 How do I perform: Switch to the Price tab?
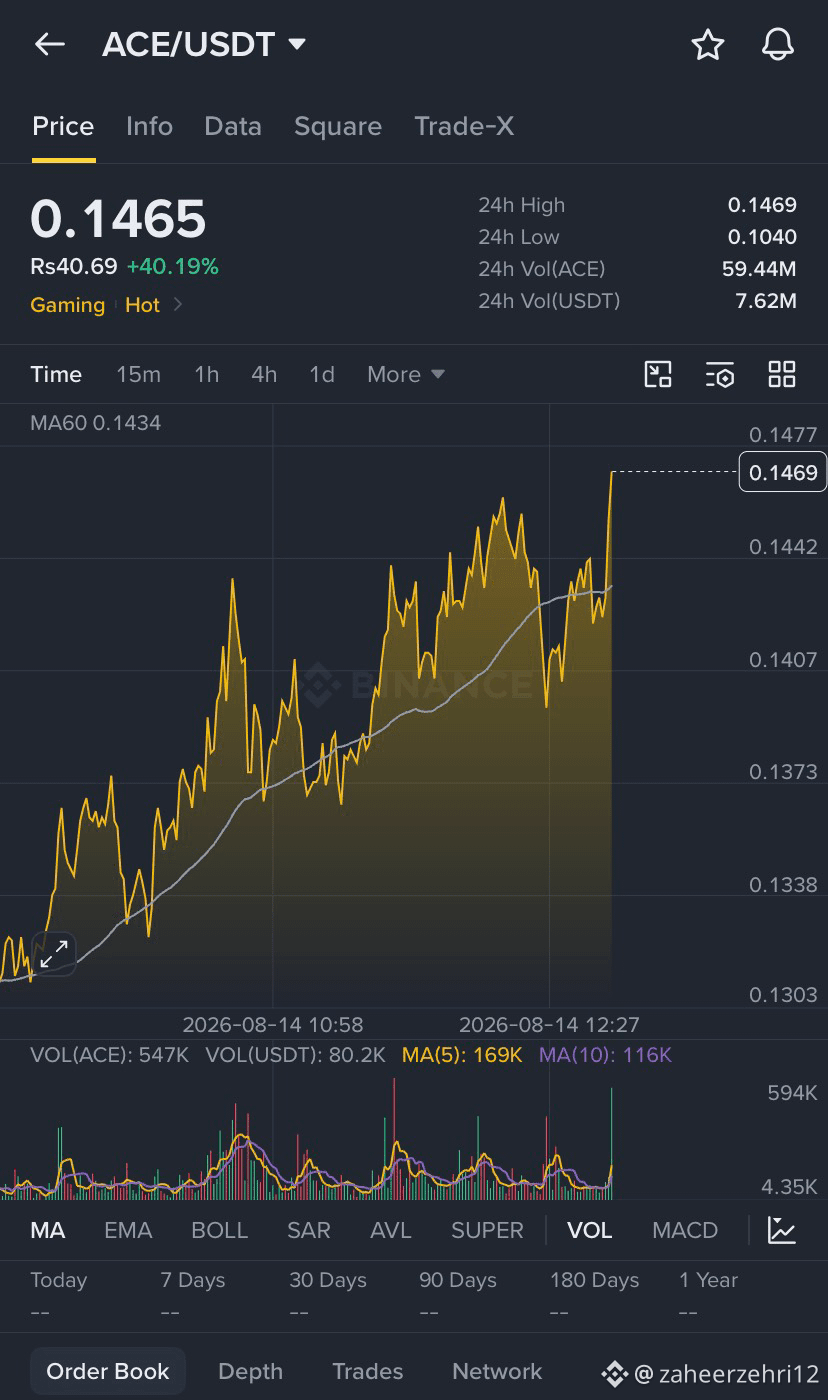63,127
